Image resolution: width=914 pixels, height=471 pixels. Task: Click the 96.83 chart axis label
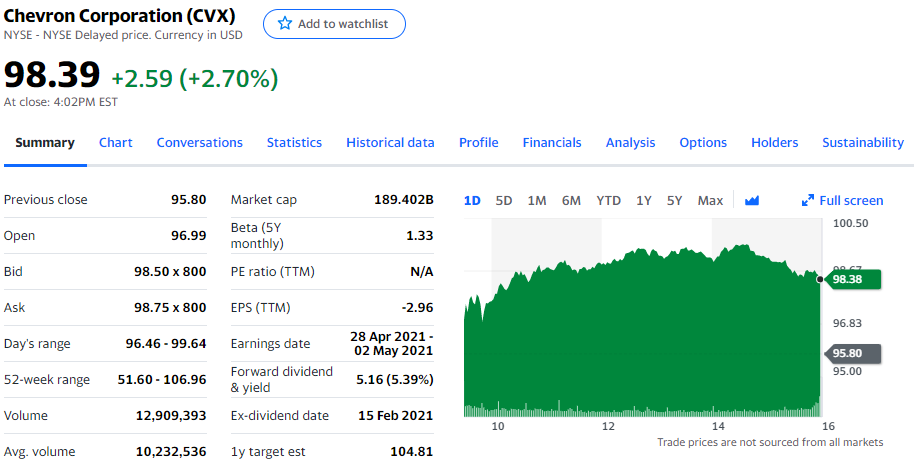(x=847, y=323)
